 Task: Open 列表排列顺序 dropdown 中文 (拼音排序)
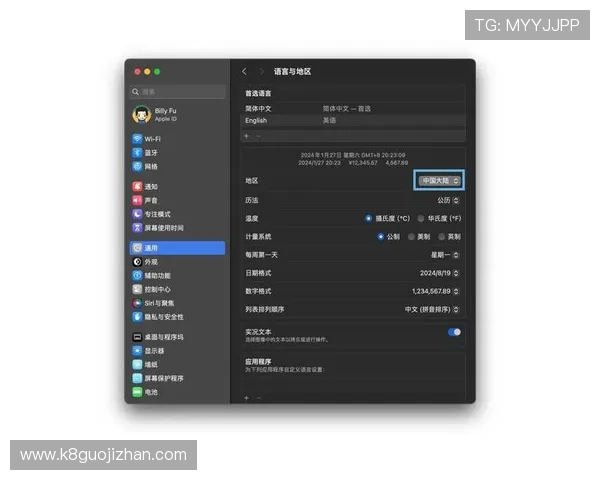click(432, 309)
